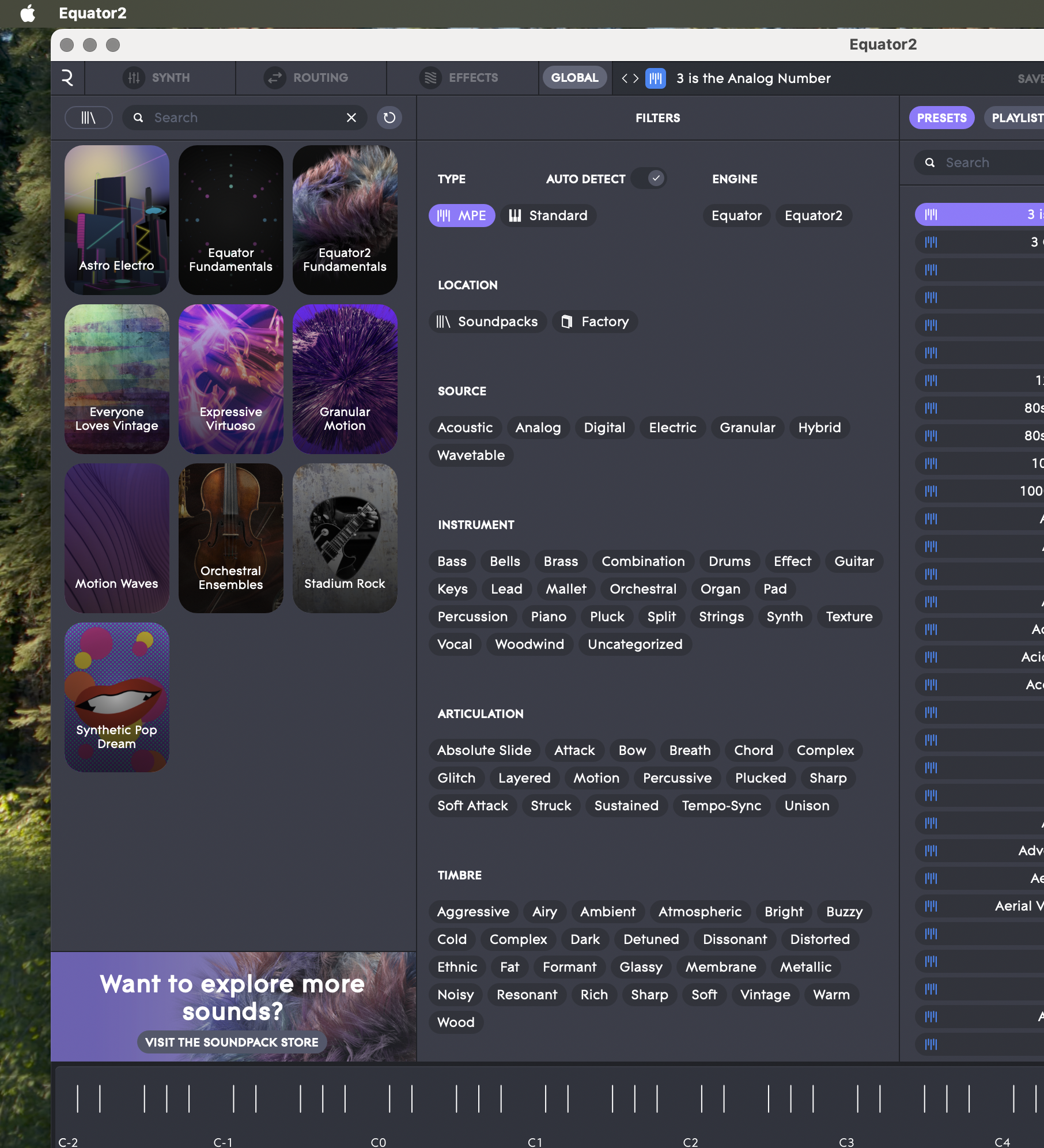Open the soundpack library view icon
Screen dimensions: 1044x1148
click(88, 118)
